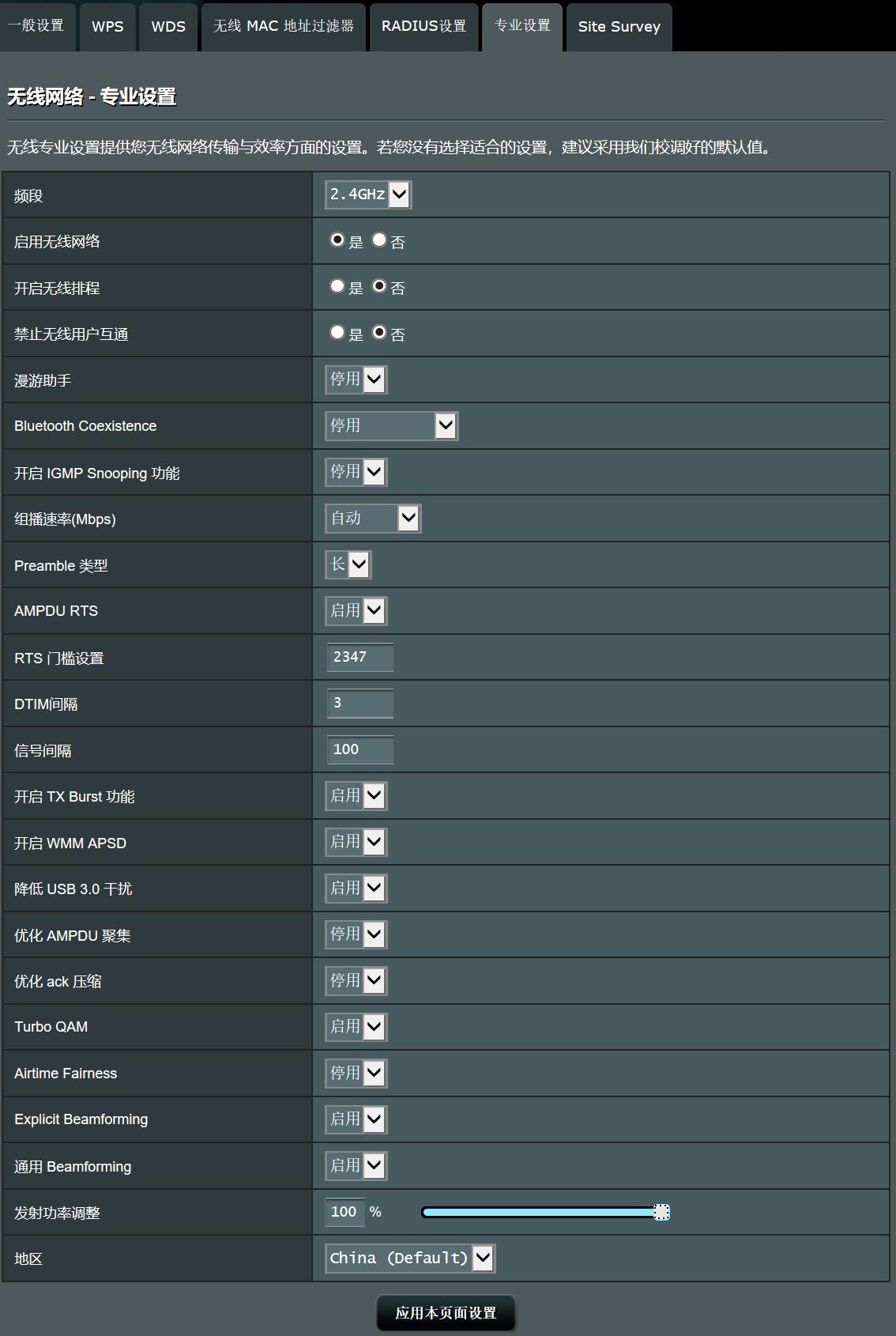Go to the RADIUS设置 tab
The image size is (896, 1336).
424,27
